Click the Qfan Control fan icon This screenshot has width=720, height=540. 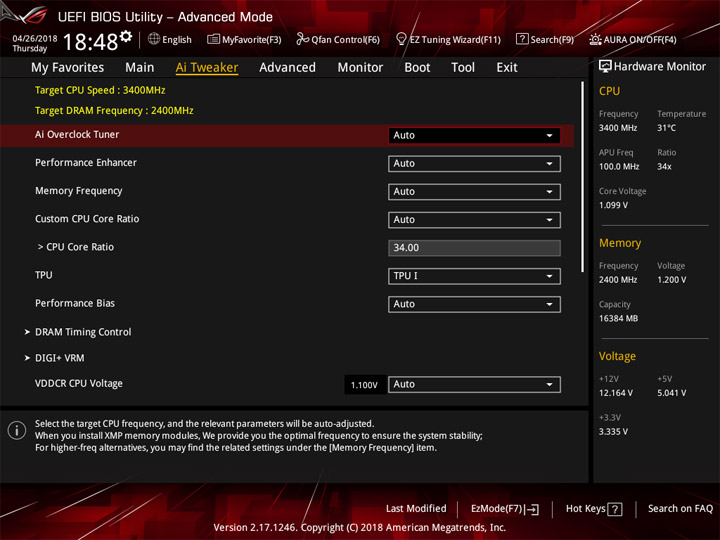tap(302, 39)
